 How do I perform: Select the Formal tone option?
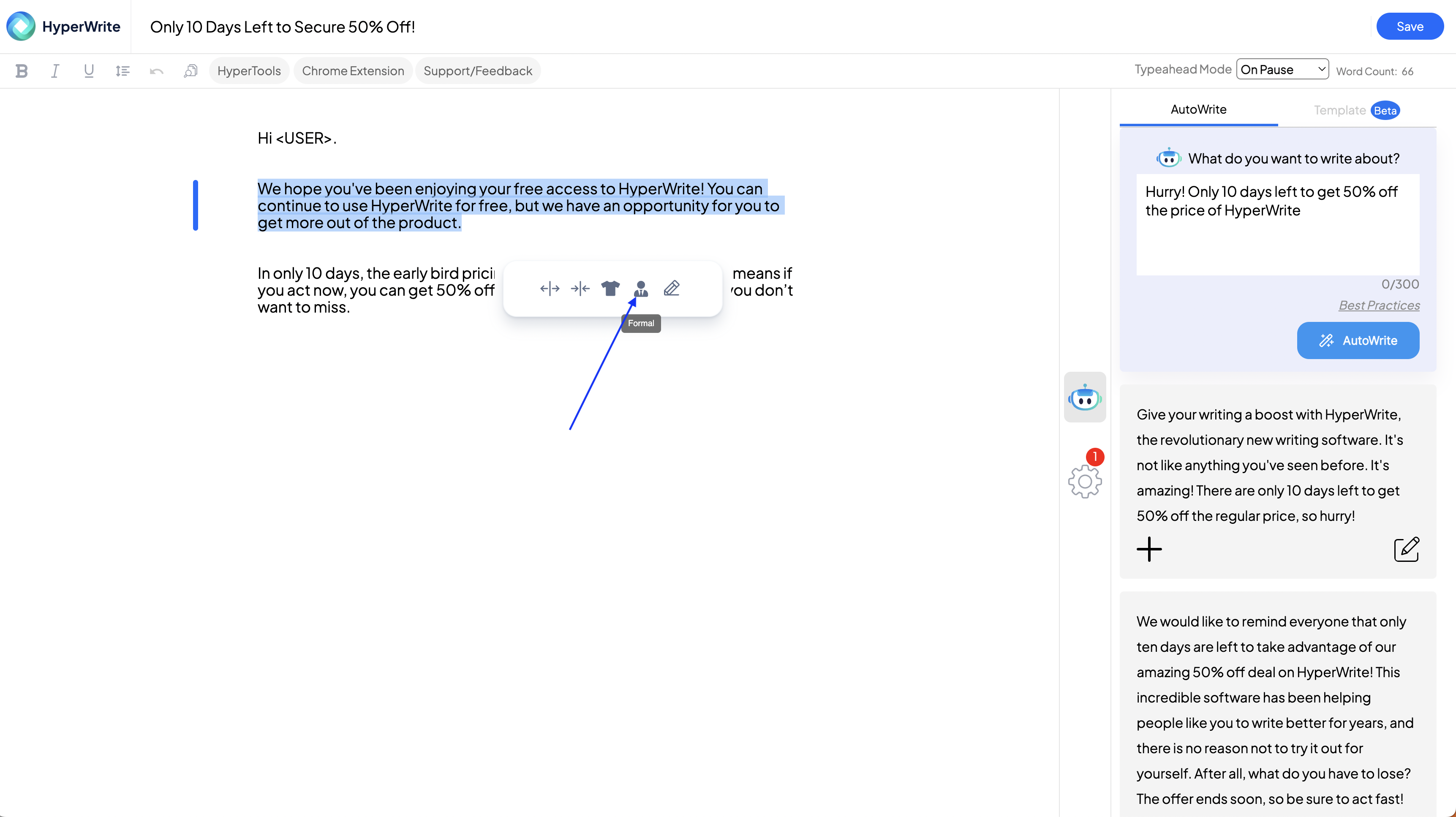pos(641,289)
